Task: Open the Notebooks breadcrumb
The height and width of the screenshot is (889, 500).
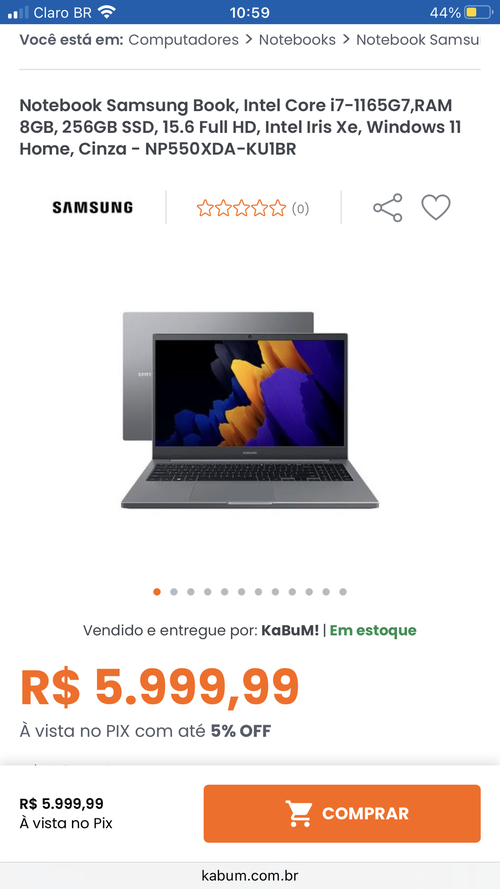Action: pyautogui.click(x=297, y=40)
